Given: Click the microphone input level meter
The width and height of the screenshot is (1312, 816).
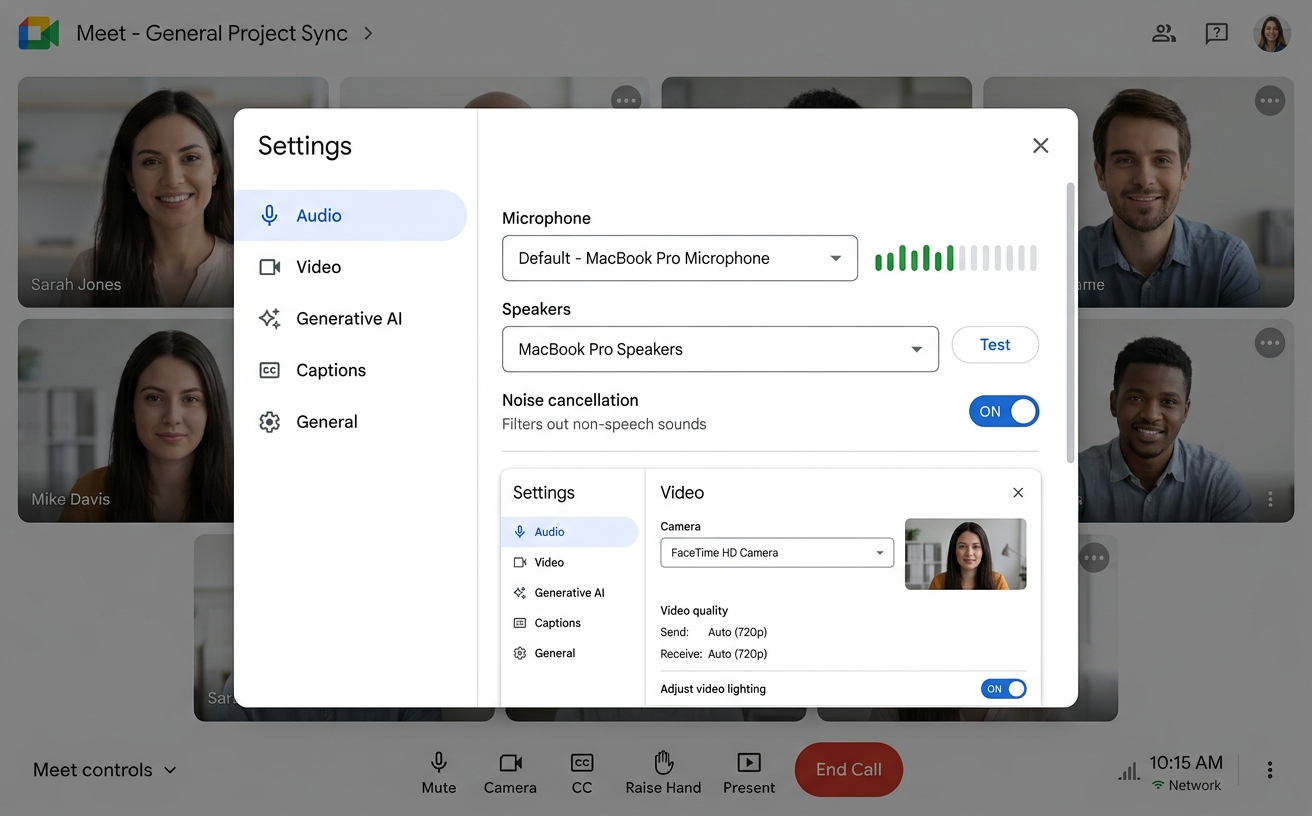Looking at the screenshot, I should [955, 258].
